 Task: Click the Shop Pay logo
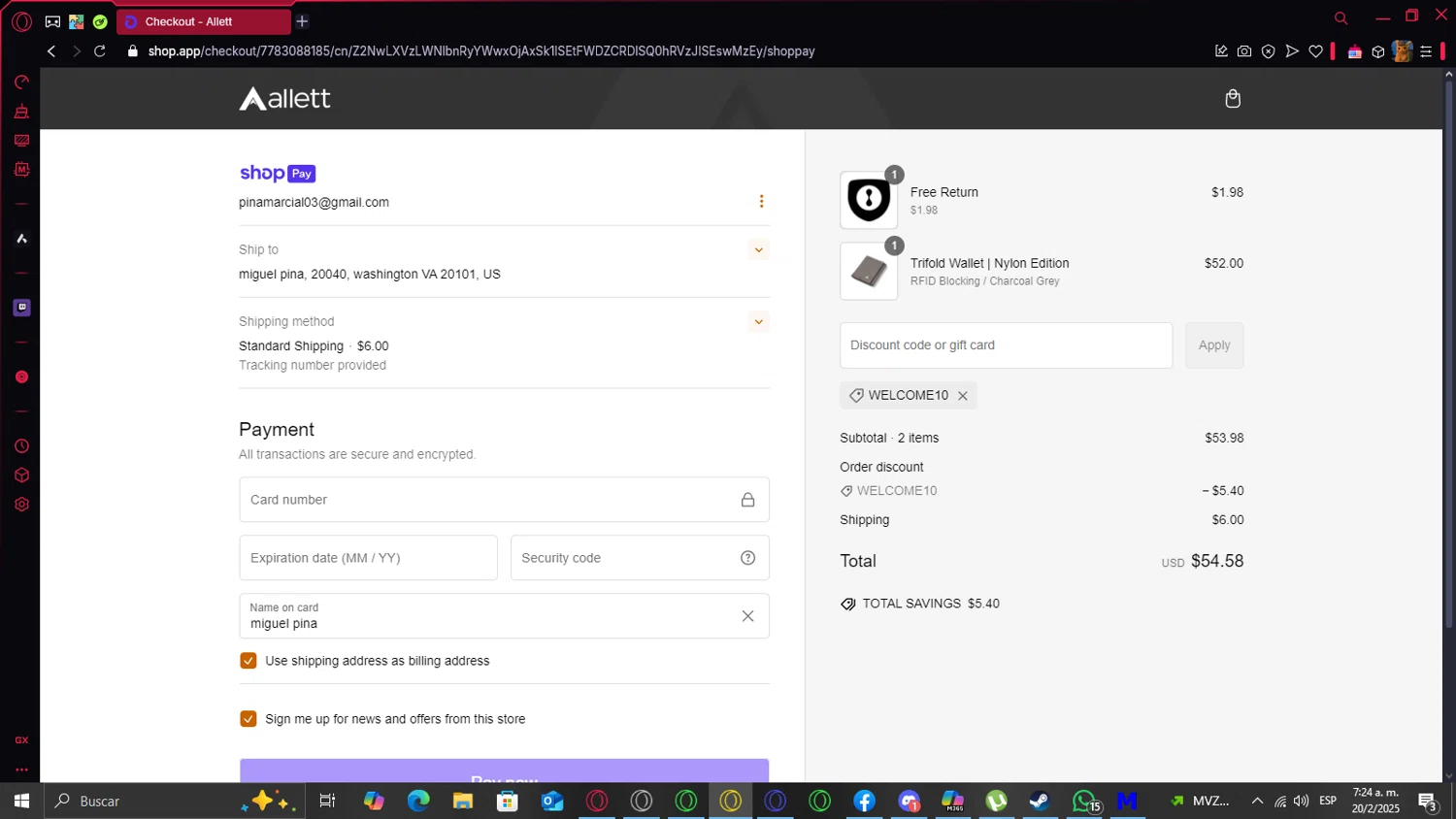pos(278,174)
